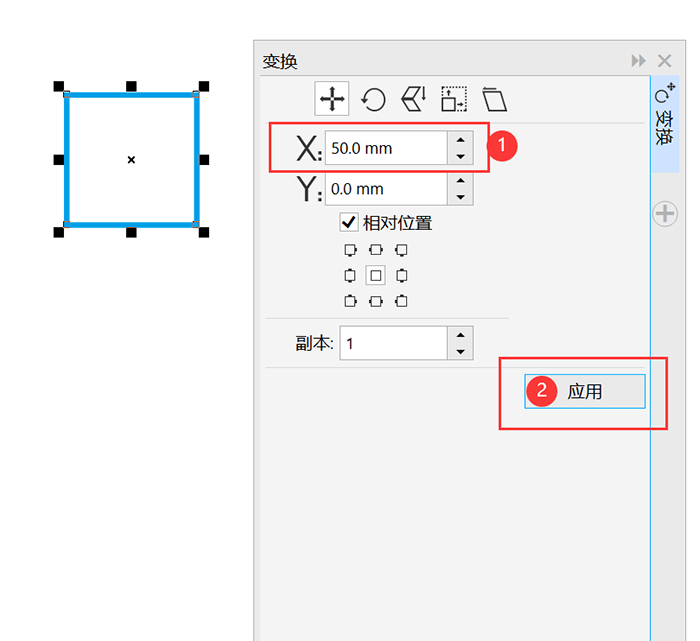
Task: Pick the bottom-right anchor point
Action: [401, 300]
